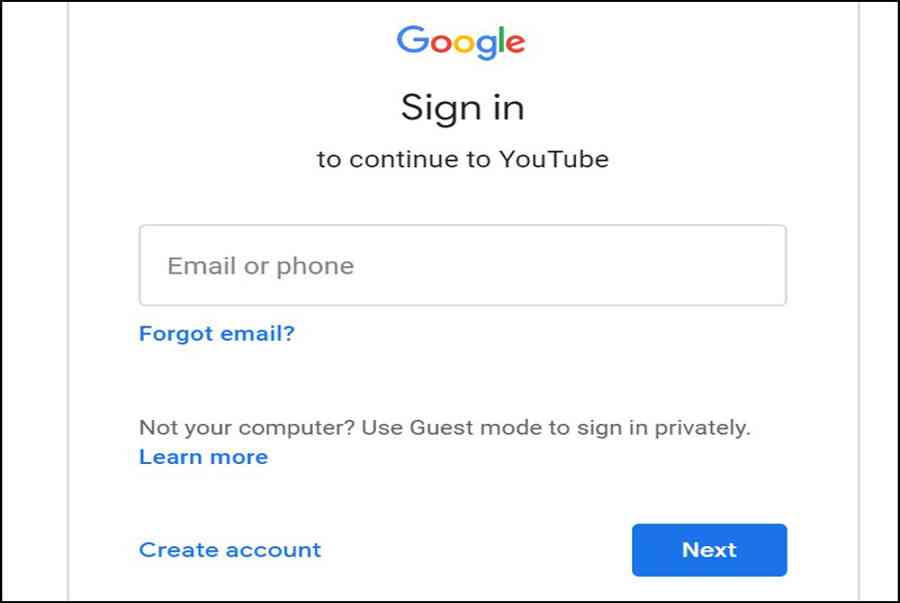Focus the Email or phone input field
The height and width of the screenshot is (603, 900).
tap(463, 265)
